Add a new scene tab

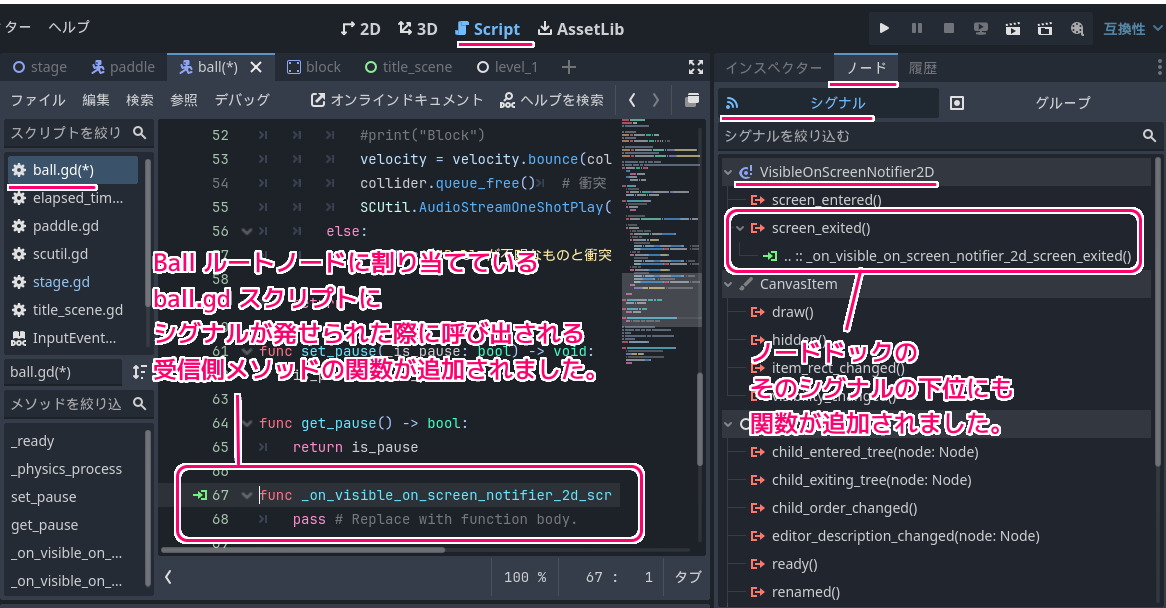click(x=569, y=67)
